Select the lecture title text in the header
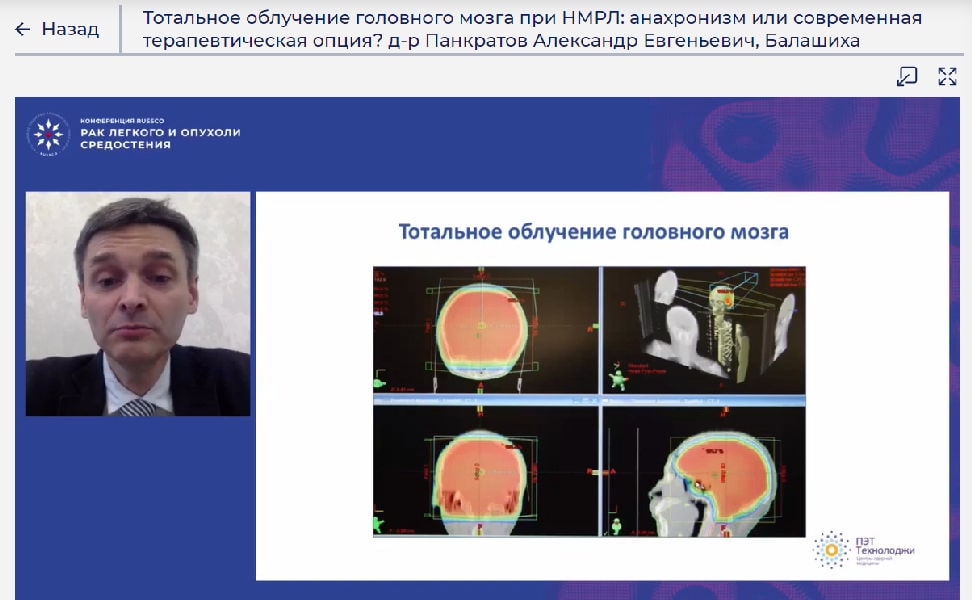Screen dimensions: 972x600 tap(532, 29)
